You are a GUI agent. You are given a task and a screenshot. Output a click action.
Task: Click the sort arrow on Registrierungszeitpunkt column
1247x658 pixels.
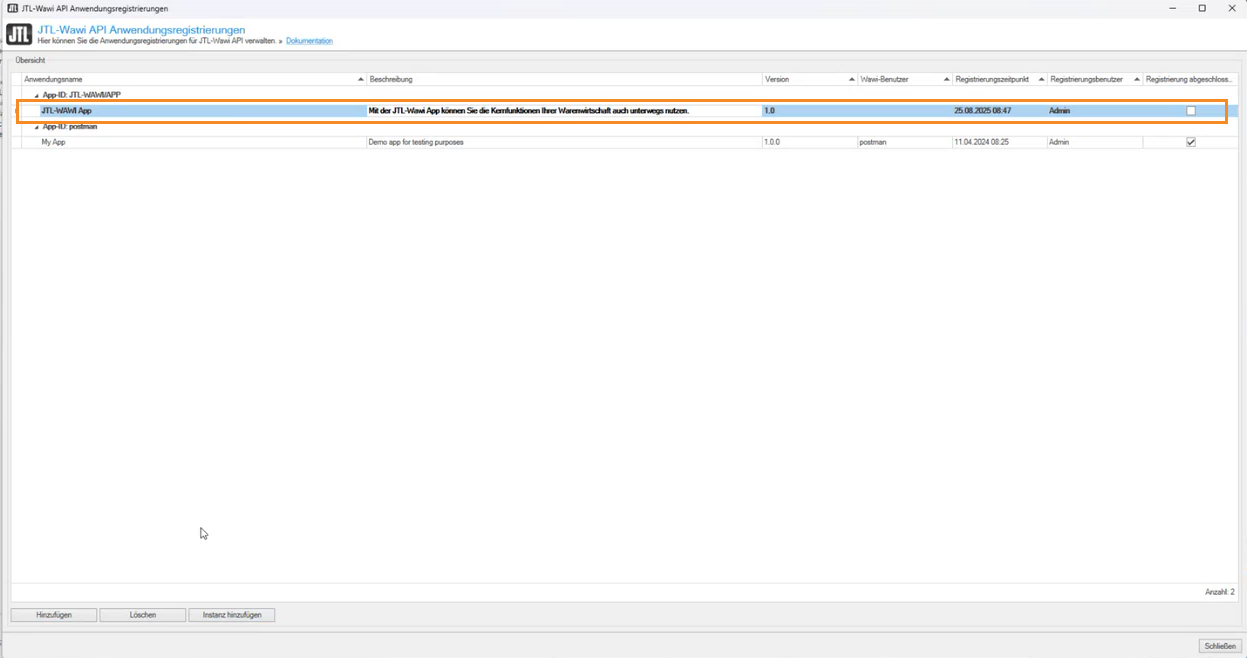click(x=1041, y=80)
